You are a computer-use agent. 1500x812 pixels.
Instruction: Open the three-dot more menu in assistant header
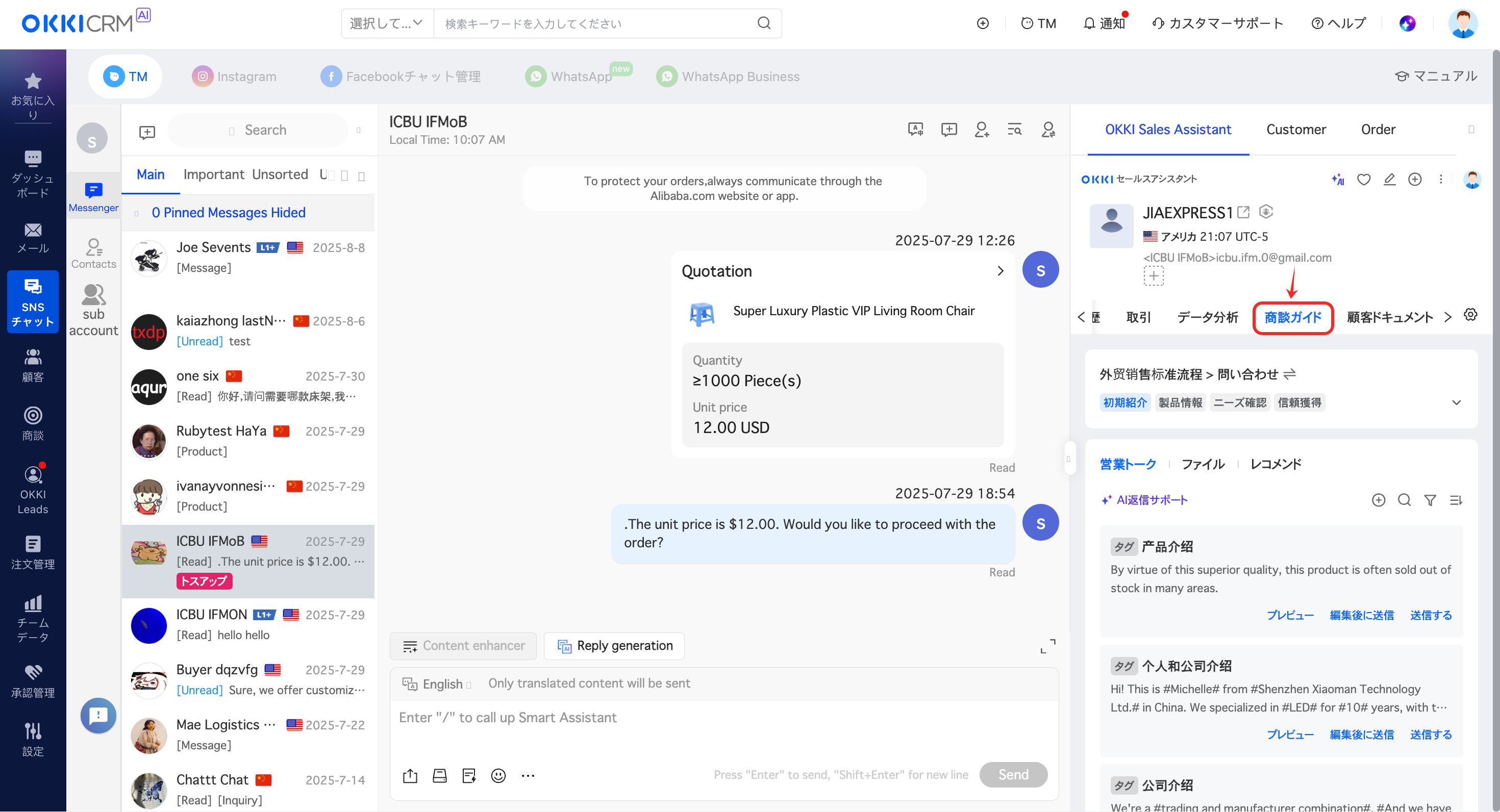(x=1441, y=179)
